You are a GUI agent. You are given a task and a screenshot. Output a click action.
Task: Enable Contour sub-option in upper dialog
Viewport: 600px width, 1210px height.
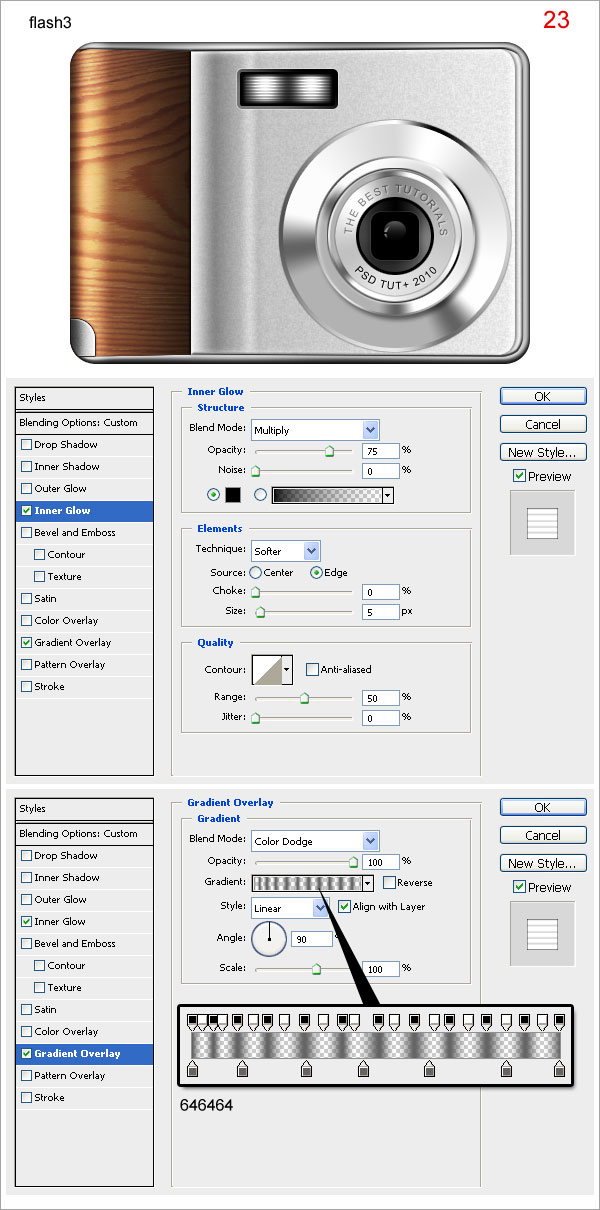point(39,555)
